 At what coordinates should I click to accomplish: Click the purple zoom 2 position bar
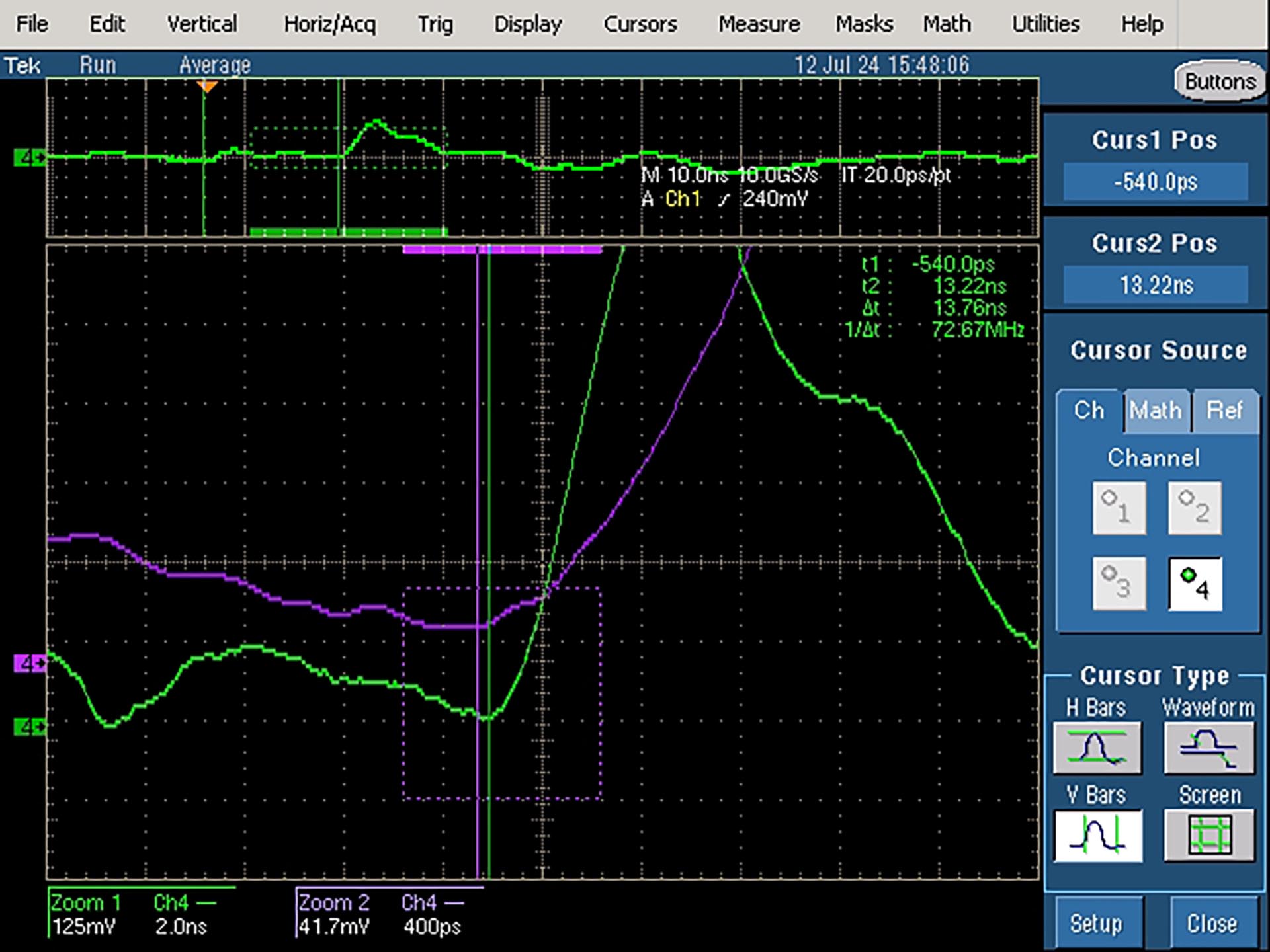click(x=502, y=250)
